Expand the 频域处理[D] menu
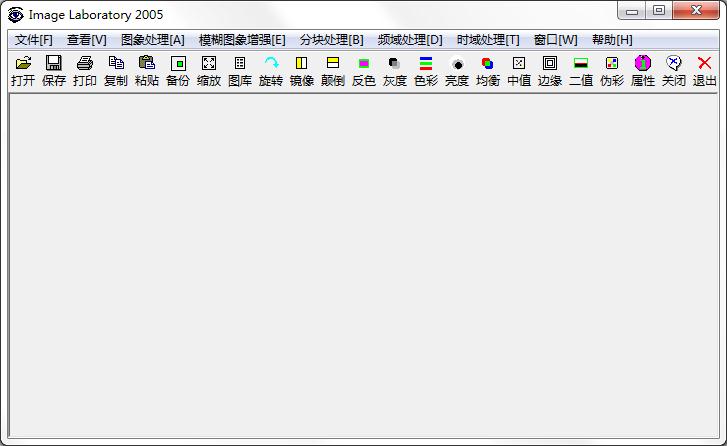 click(x=410, y=40)
